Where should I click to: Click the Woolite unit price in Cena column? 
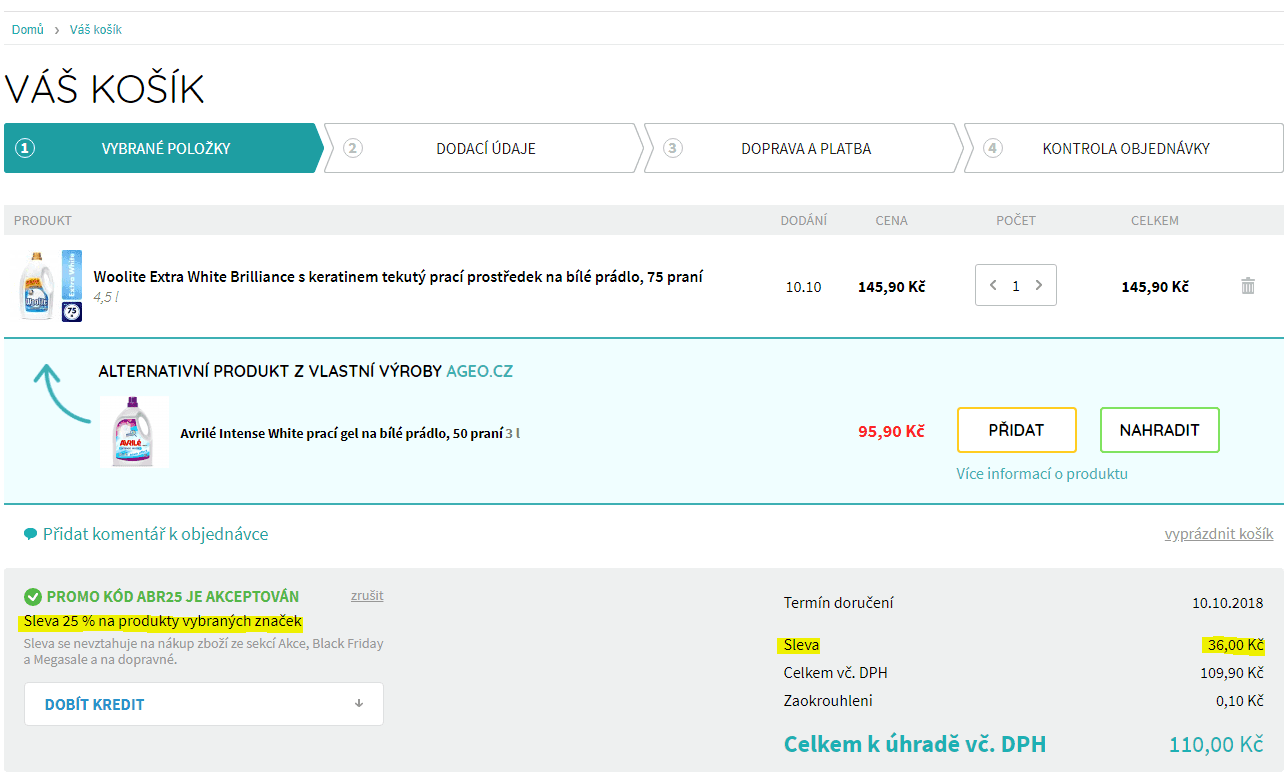pyautogui.click(x=892, y=287)
